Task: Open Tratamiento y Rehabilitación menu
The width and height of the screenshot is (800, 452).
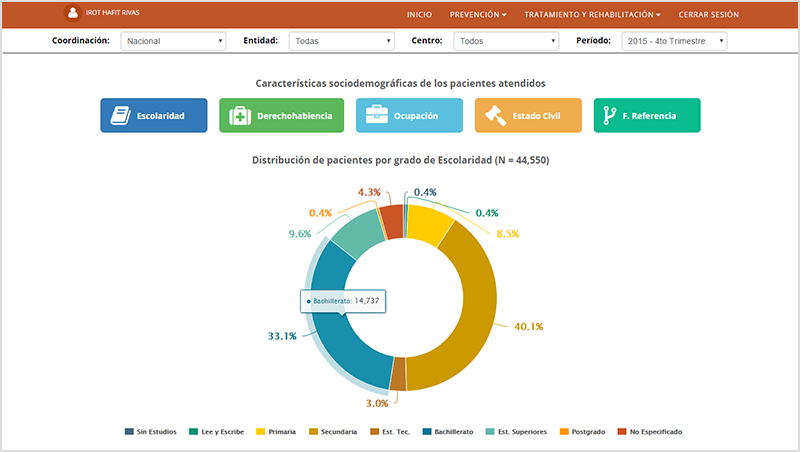Action: point(594,15)
